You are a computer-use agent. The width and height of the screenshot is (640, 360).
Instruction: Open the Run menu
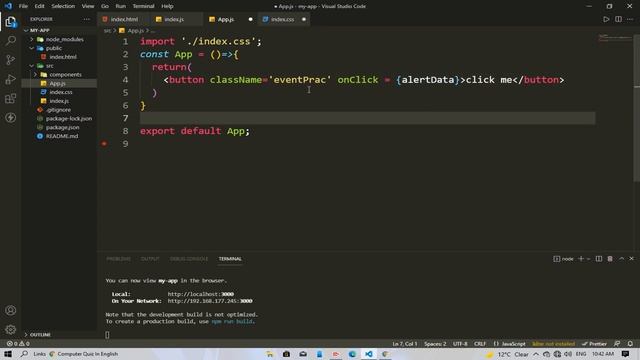120,6
